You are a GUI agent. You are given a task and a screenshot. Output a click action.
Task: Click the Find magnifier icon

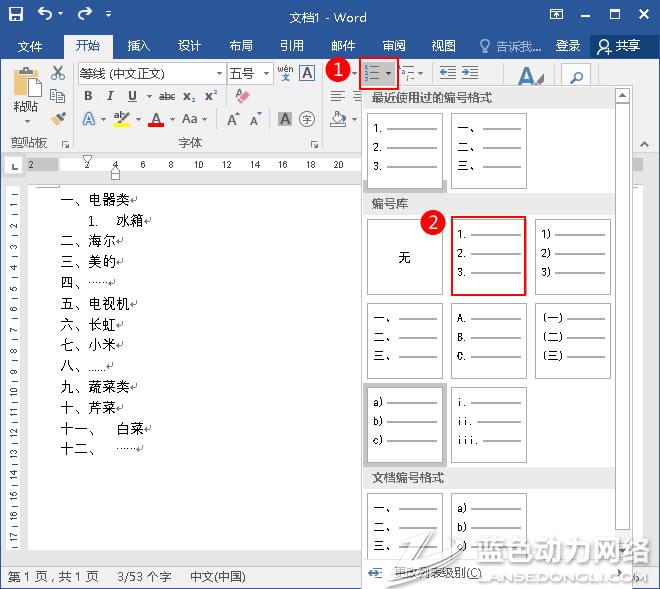click(575, 77)
